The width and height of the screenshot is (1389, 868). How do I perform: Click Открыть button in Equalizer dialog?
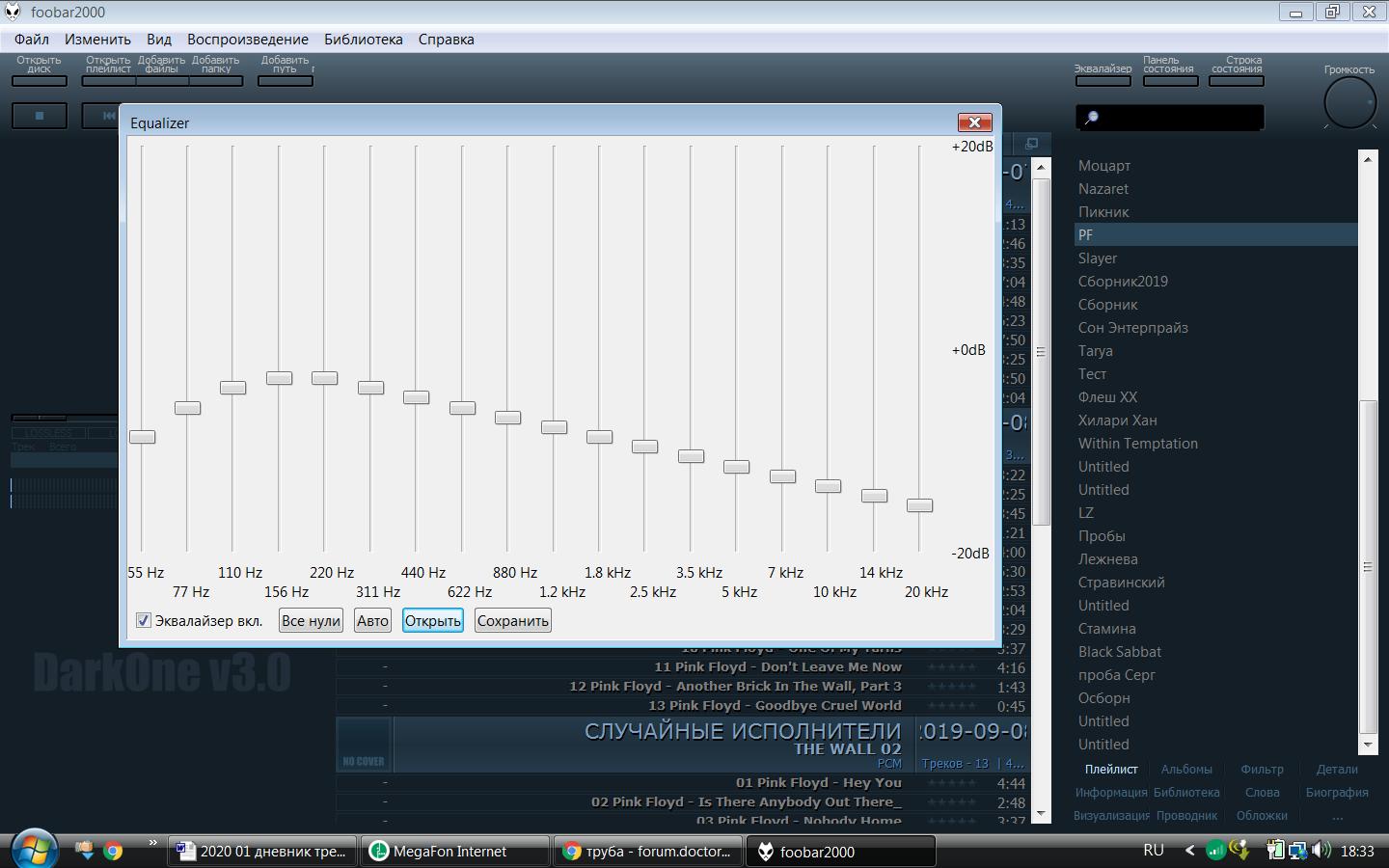pyautogui.click(x=433, y=620)
